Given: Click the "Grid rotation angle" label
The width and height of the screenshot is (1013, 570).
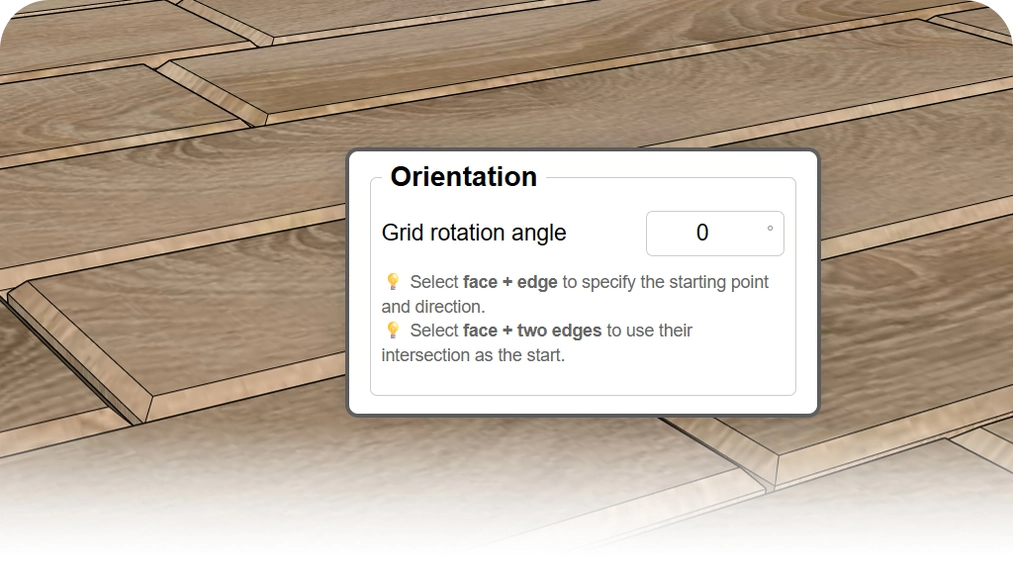Looking at the screenshot, I should coord(474,233).
